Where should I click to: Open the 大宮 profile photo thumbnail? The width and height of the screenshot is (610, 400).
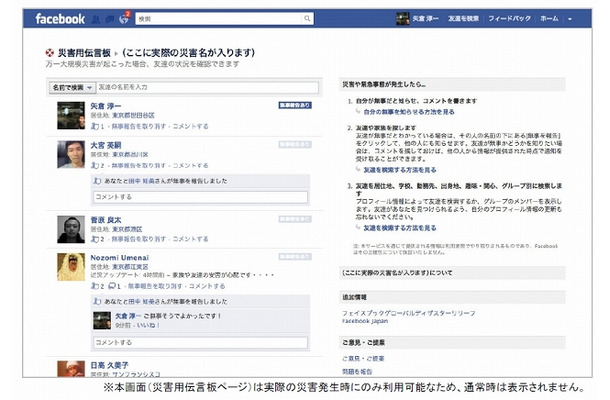(71, 154)
